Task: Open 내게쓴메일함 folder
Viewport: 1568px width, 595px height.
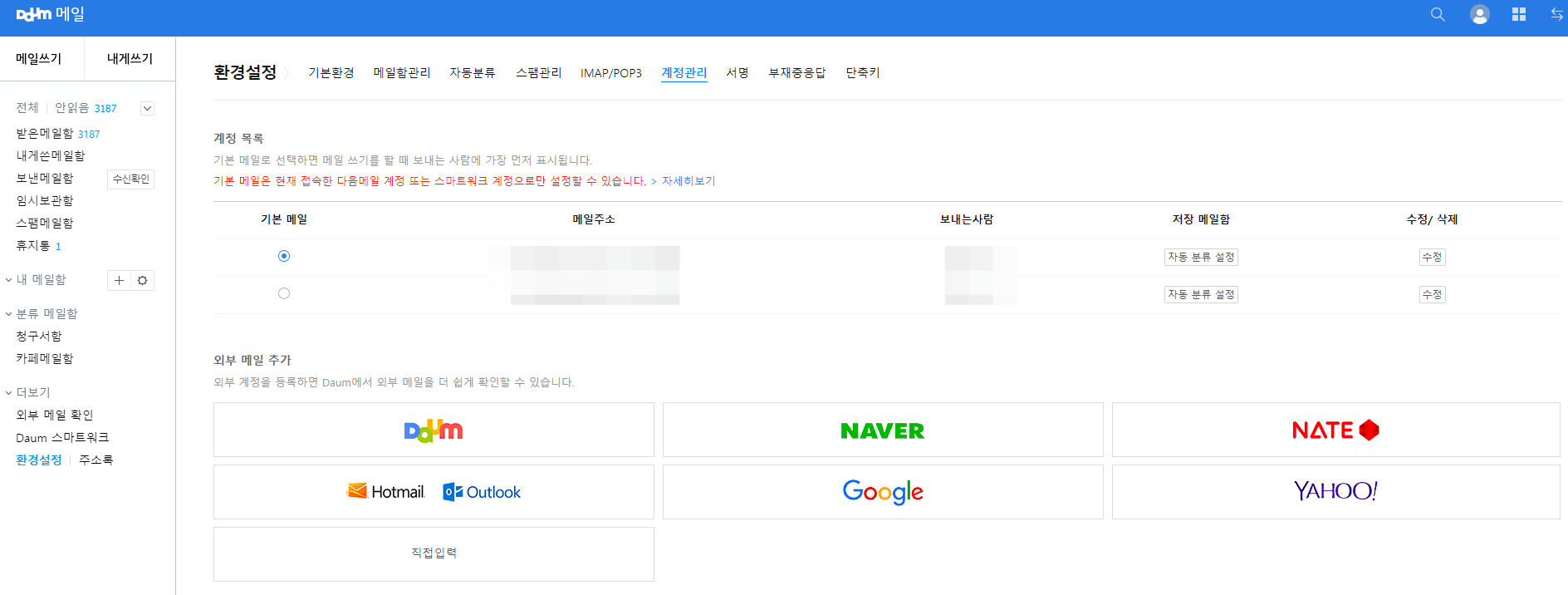Action: pos(51,156)
